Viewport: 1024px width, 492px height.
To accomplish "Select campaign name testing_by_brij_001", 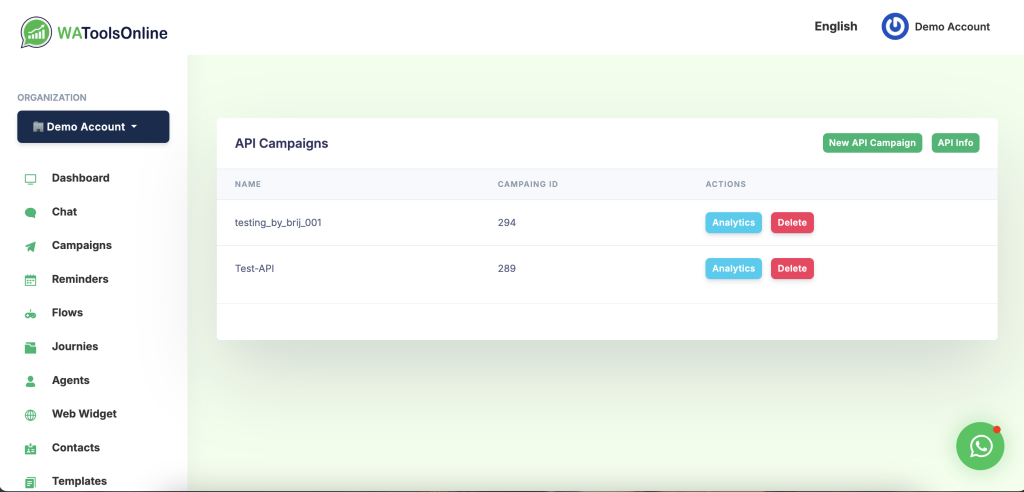I will pos(278,223).
